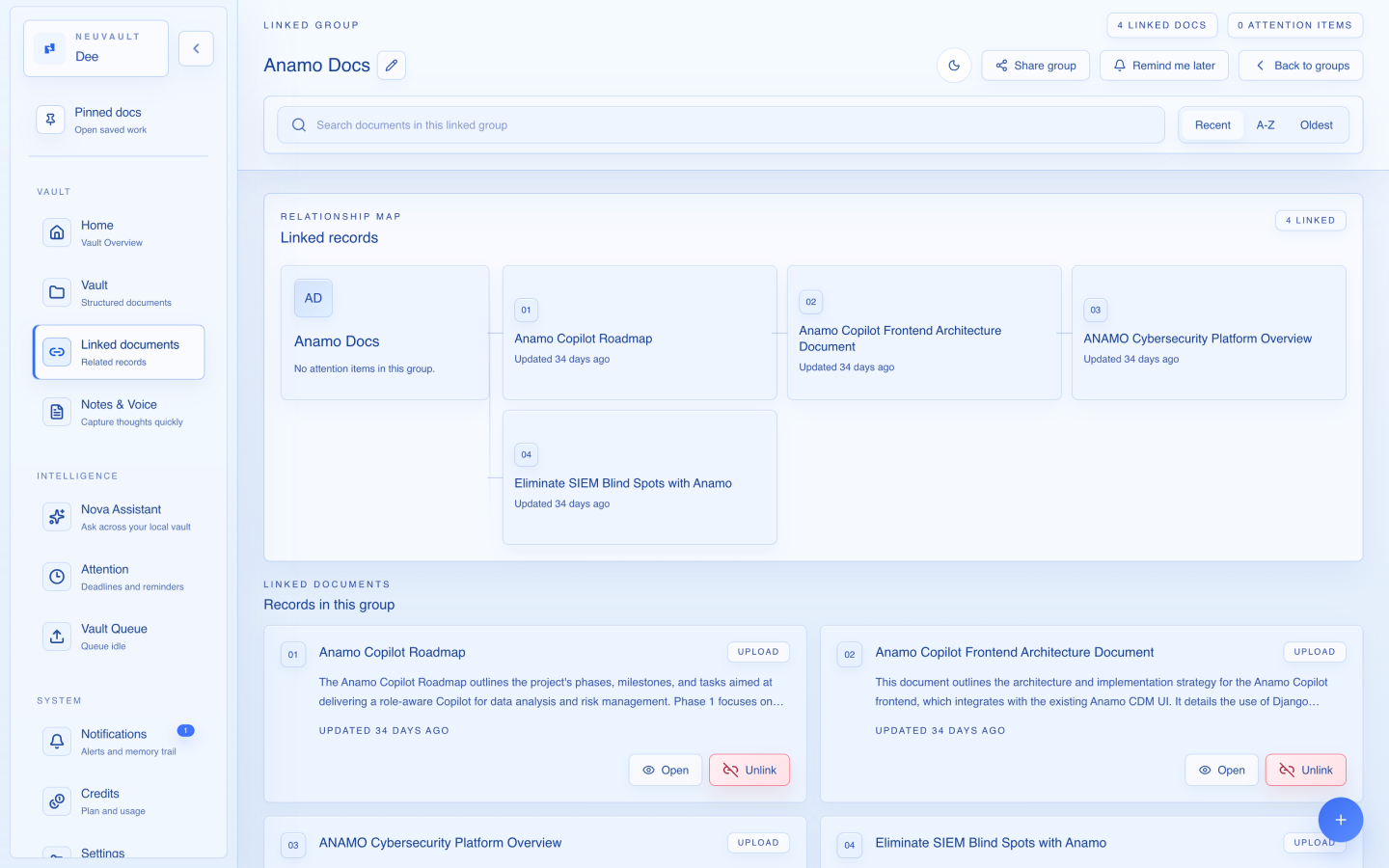Image resolution: width=1389 pixels, height=868 pixels.
Task: Click the Home house icon
Action: [x=57, y=232]
